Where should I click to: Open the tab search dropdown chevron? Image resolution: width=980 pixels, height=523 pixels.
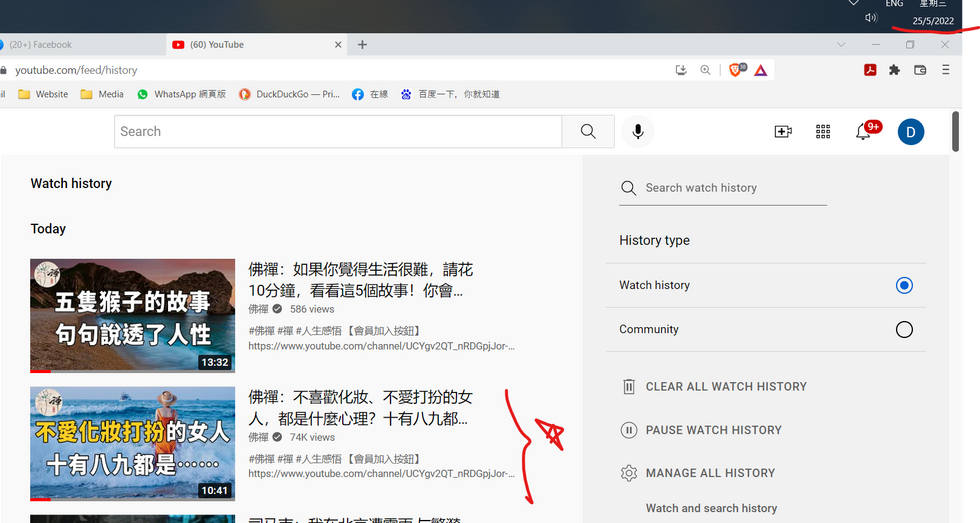click(x=841, y=44)
